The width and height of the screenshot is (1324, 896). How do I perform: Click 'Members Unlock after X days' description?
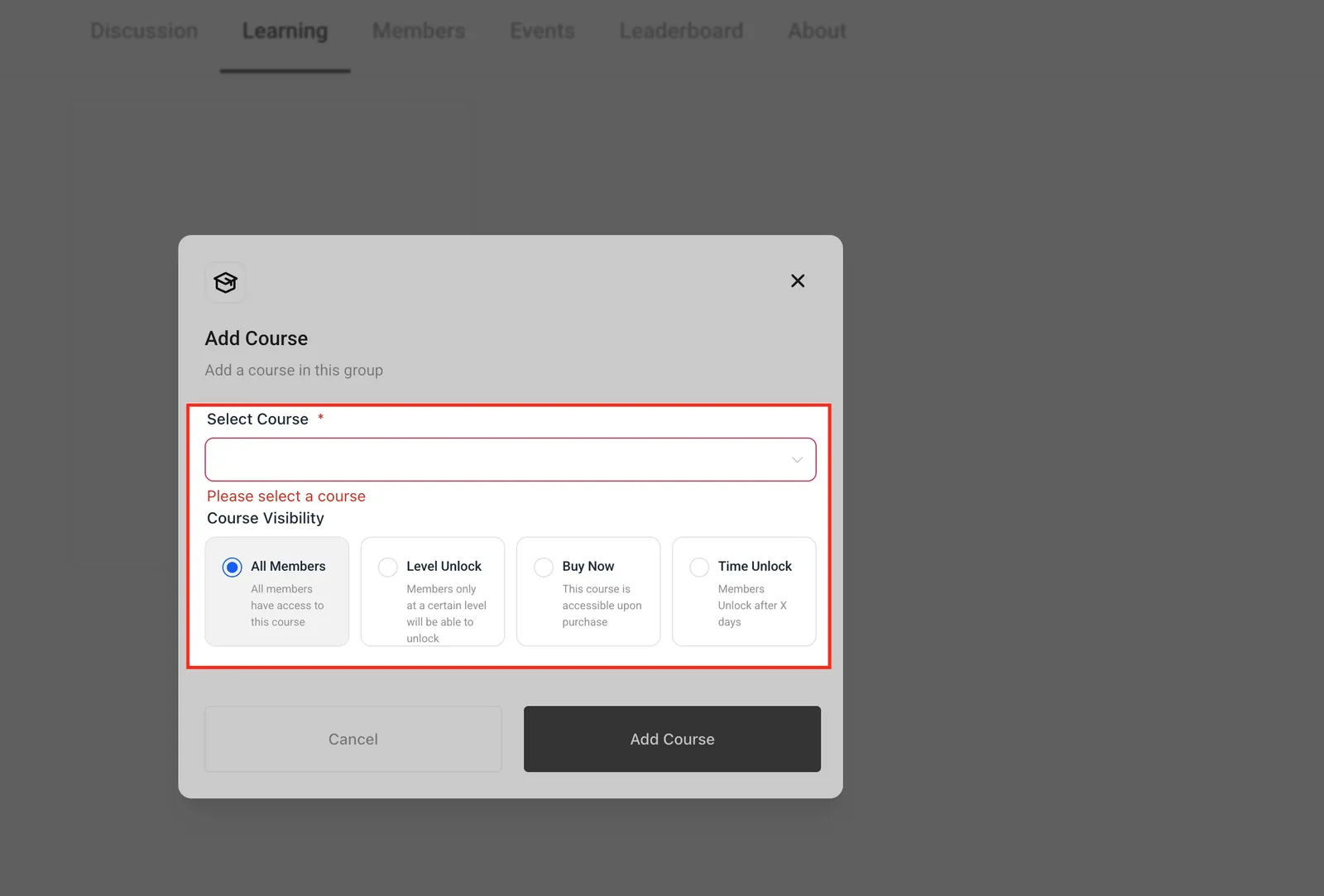(752, 606)
